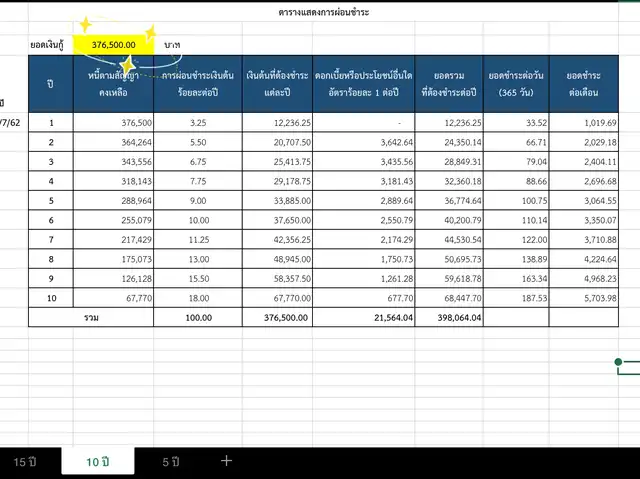The width and height of the screenshot is (640, 479).
Task: Click the "ยอดชำระต่อวัน (365 วัน)" header
Action: [515, 83]
